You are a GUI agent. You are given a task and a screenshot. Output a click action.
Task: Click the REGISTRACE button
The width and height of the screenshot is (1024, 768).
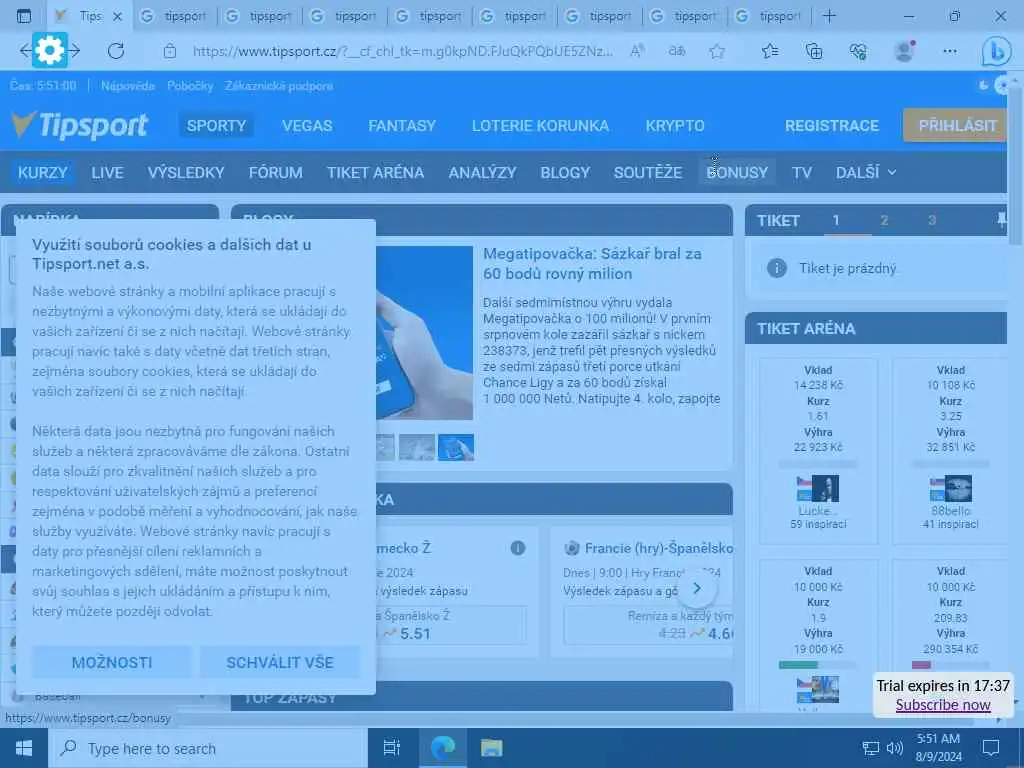[832, 125]
